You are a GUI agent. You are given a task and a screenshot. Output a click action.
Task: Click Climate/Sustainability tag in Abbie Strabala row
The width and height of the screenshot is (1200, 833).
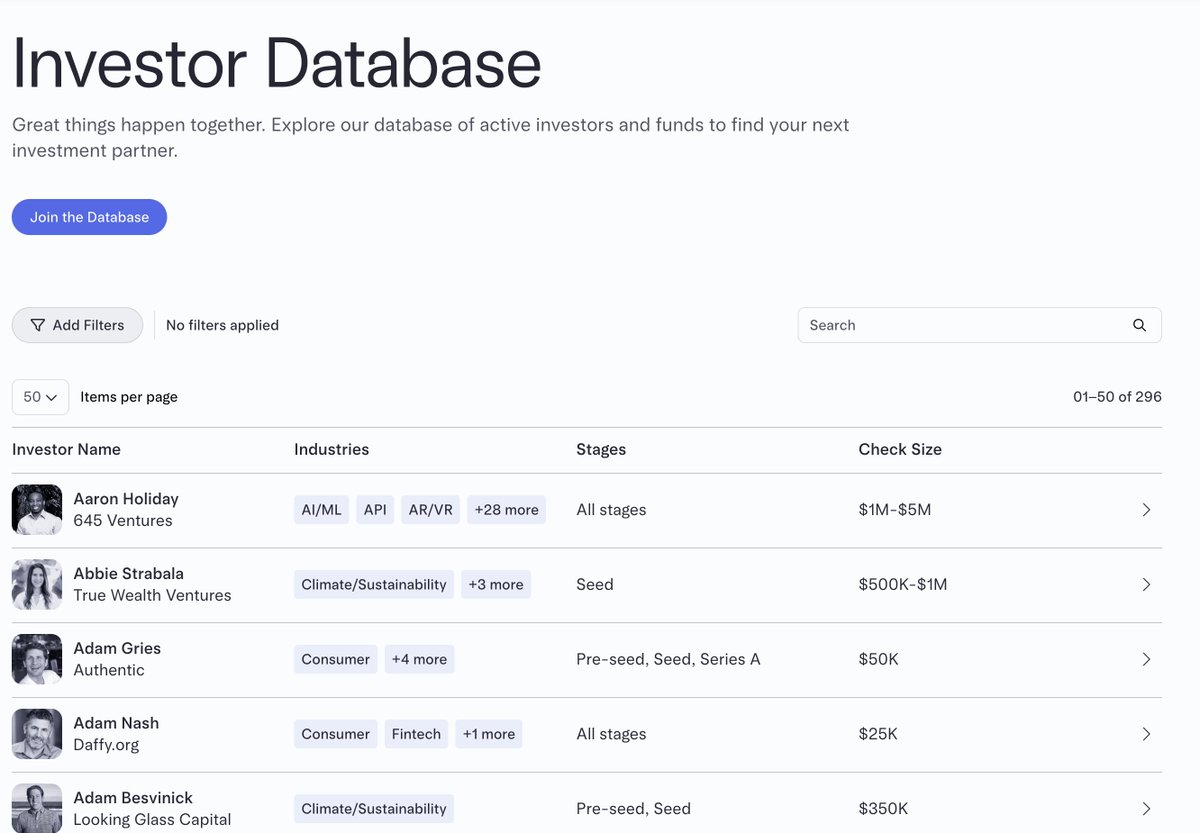pyautogui.click(x=374, y=585)
